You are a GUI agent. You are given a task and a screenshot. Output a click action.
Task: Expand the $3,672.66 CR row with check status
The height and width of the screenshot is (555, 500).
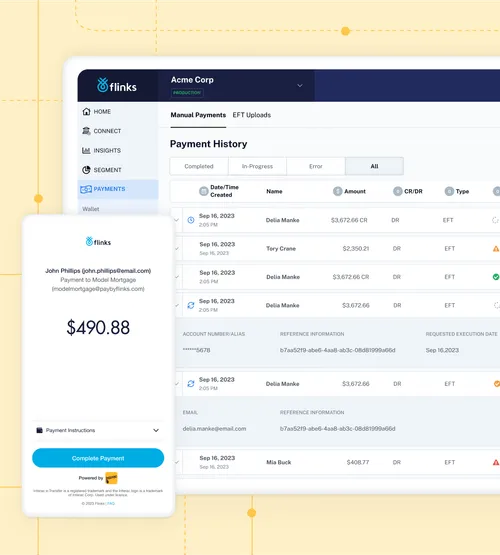coord(177,277)
